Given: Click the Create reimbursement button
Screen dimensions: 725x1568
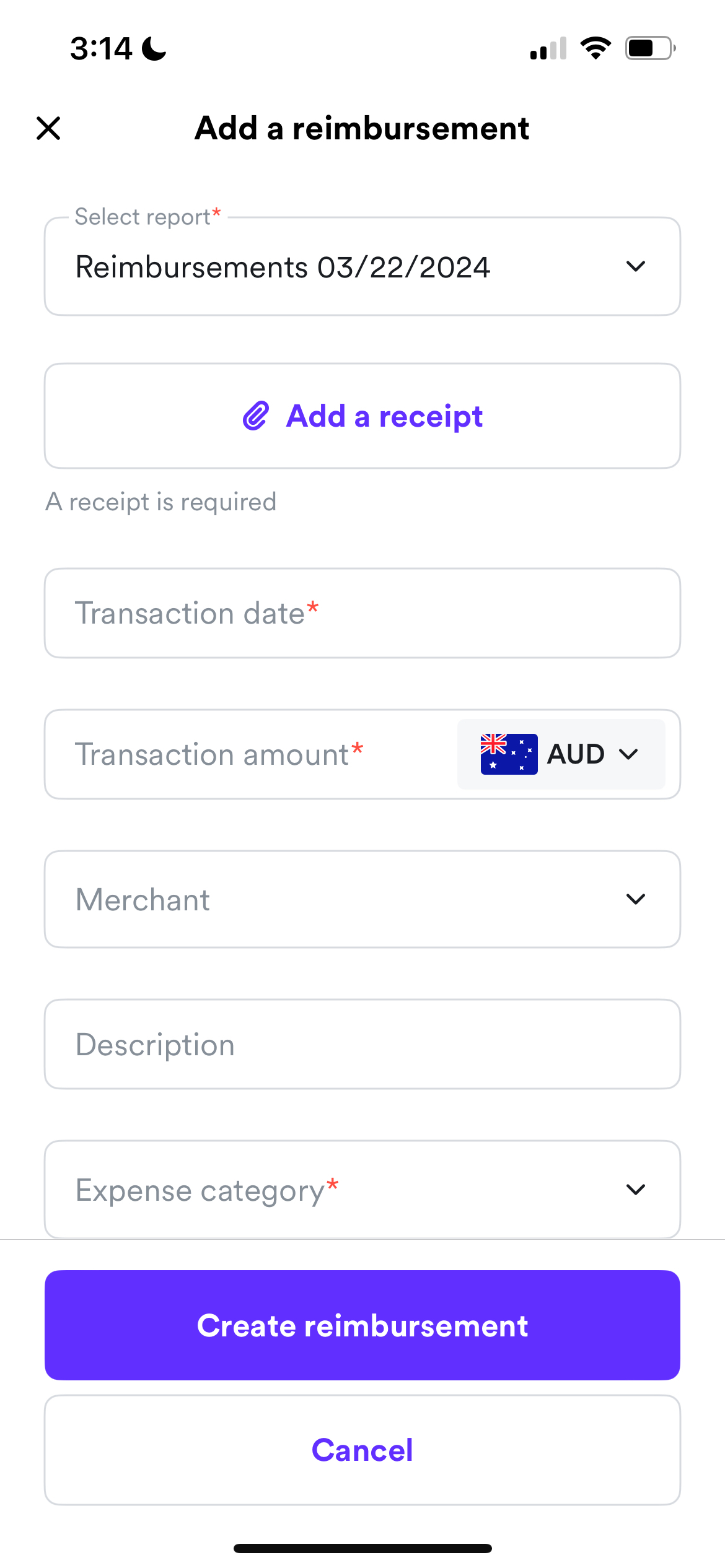Looking at the screenshot, I should (x=362, y=1325).
